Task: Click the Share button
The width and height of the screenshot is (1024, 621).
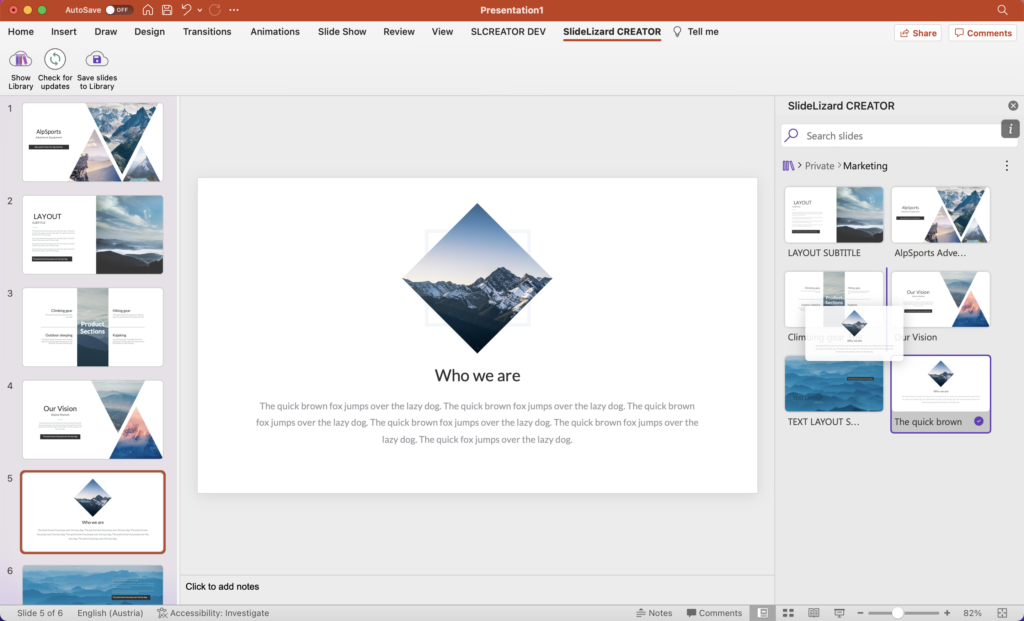Action: coord(918,33)
